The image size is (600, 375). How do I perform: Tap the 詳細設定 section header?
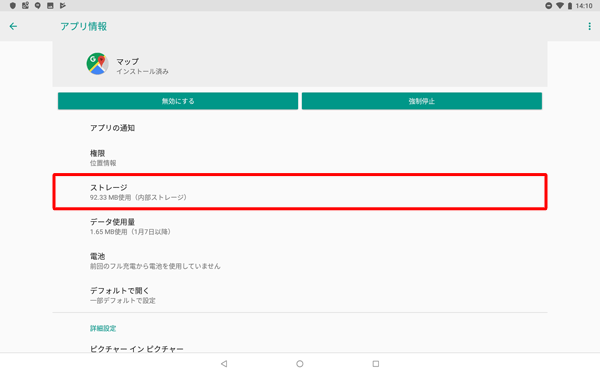click(x=103, y=328)
